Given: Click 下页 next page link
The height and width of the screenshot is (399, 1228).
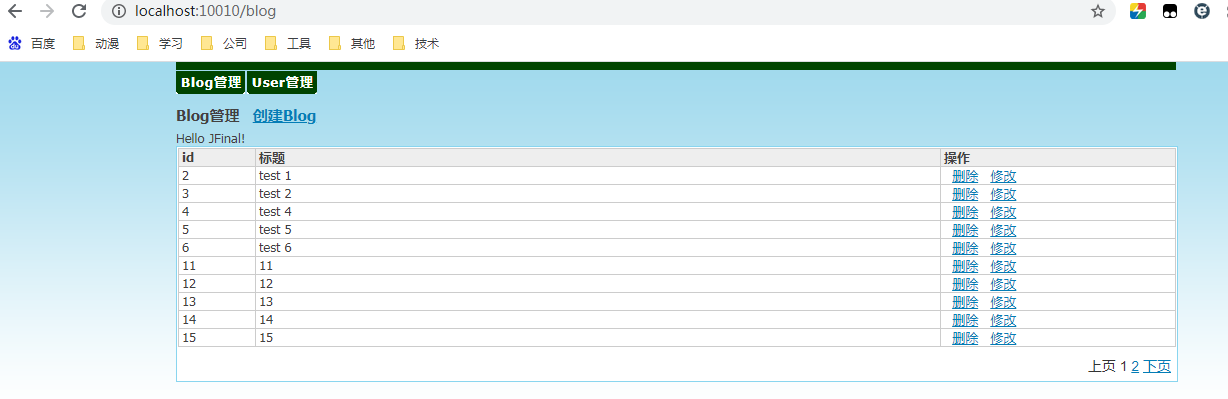Looking at the screenshot, I should click(1157, 366).
